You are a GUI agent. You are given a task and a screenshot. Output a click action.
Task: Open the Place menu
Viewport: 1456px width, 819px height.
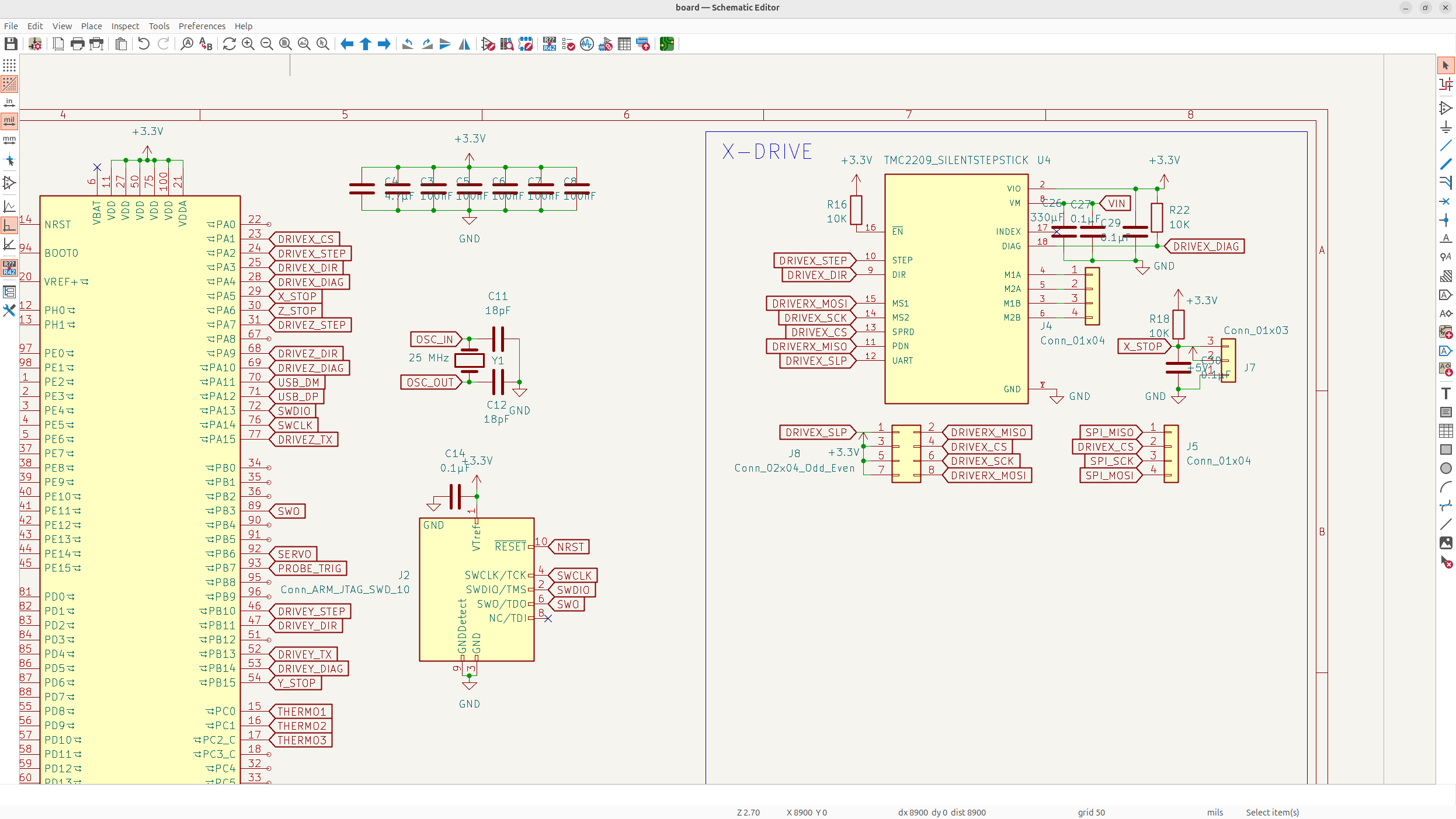91,26
